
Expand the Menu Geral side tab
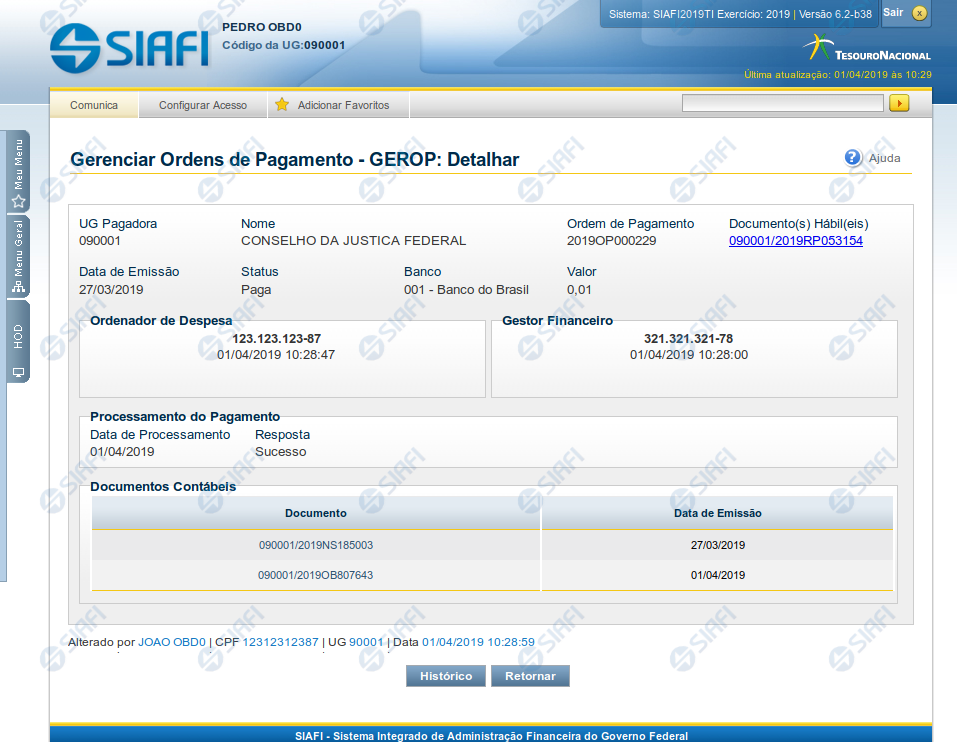[18, 257]
